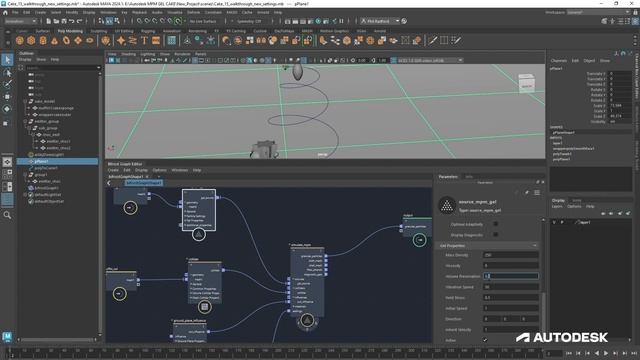Screen dimensions: 640x360
Task: Open the outliner Display menu
Action: 25,60
